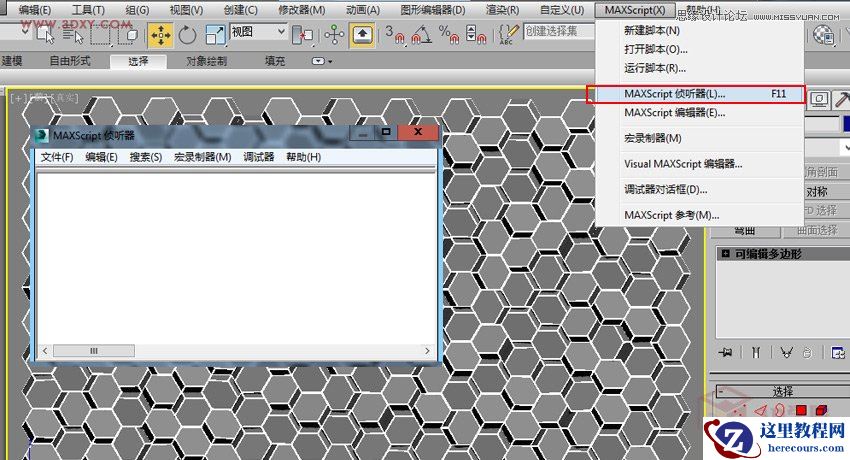Toggle the Angle Snap button

click(421, 35)
